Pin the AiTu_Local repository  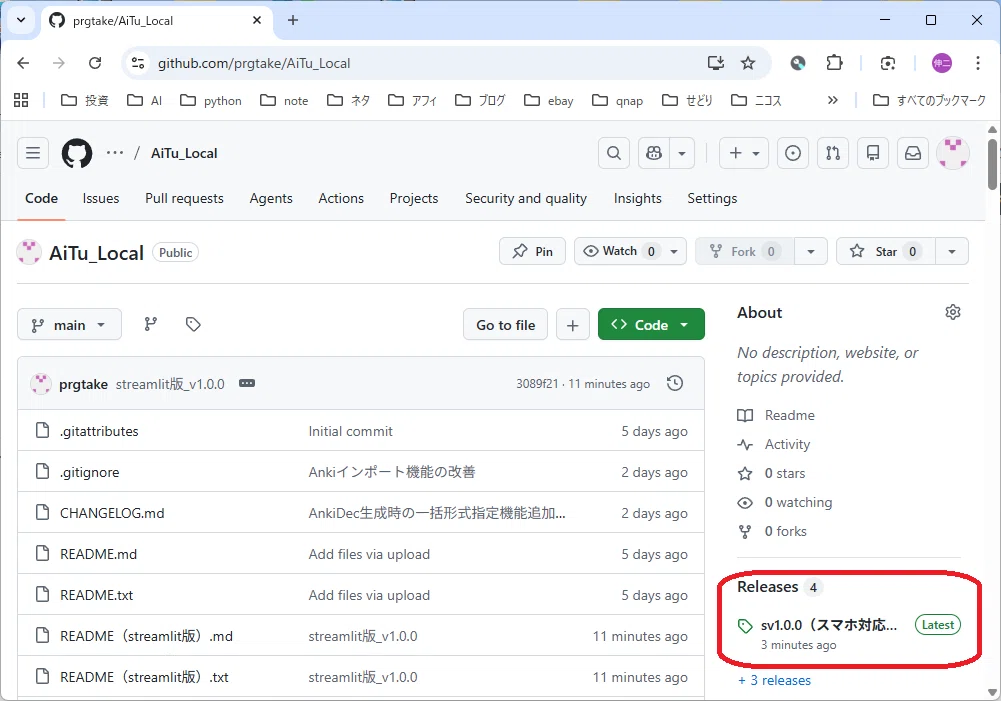tap(532, 252)
